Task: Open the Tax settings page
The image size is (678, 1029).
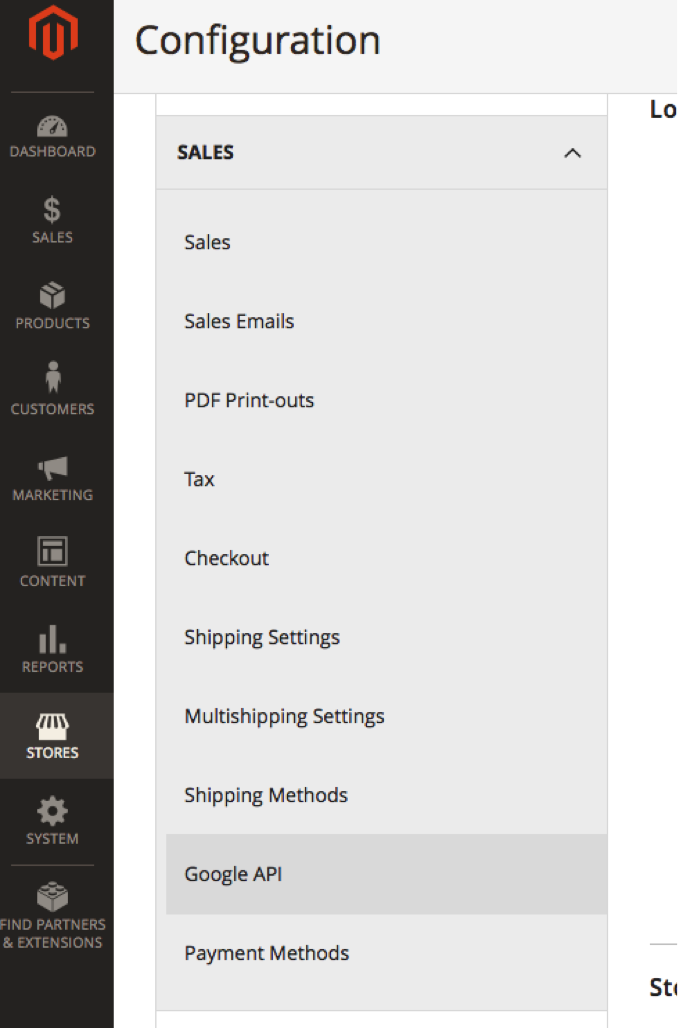Action: pos(199,479)
